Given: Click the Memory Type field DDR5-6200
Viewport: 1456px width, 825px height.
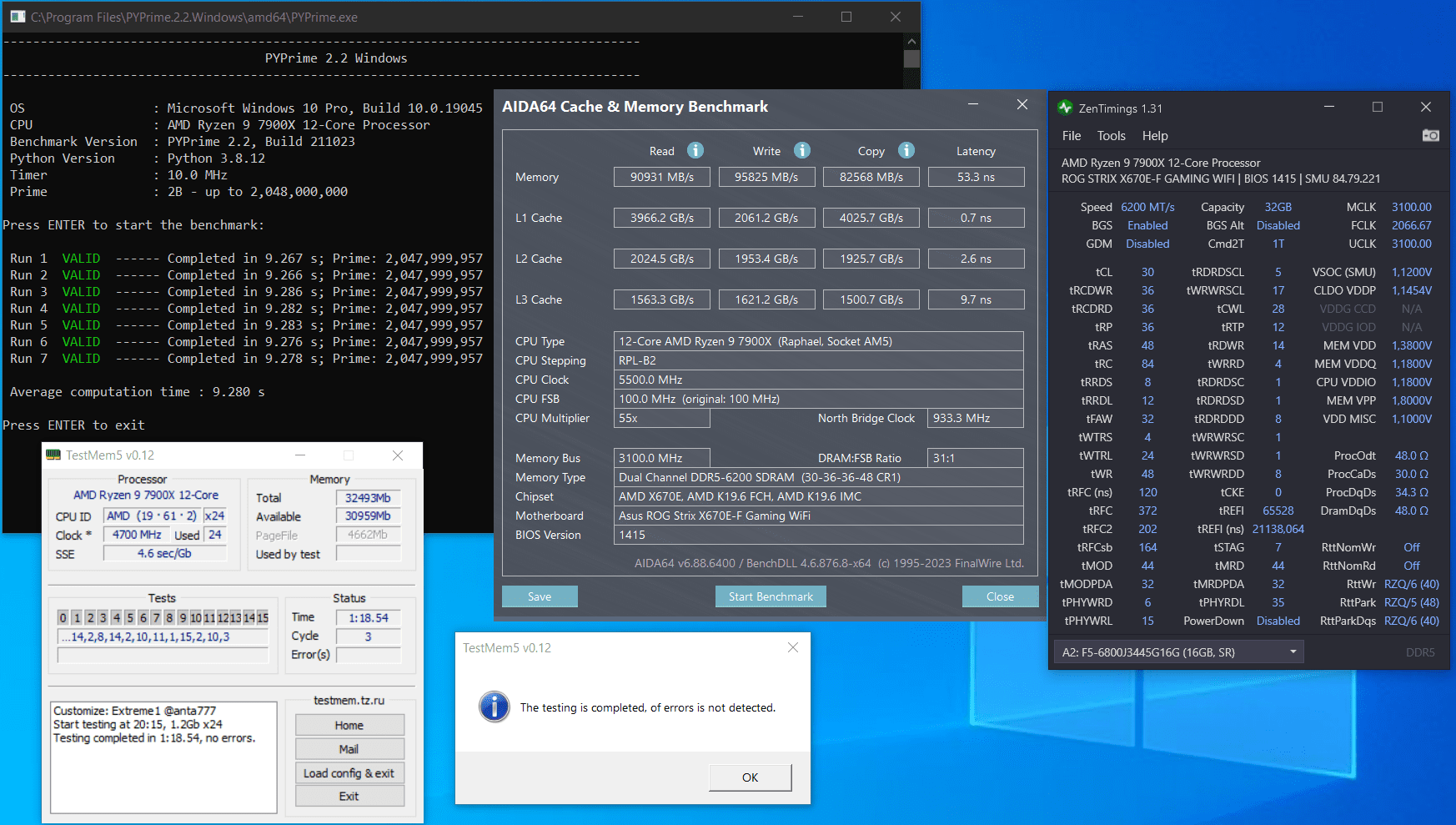Looking at the screenshot, I should (819, 477).
